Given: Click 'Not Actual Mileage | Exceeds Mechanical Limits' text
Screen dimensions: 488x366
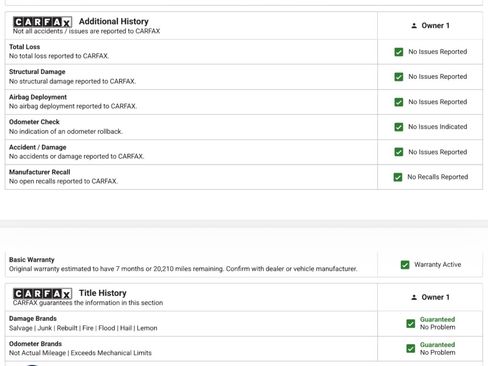Looking at the screenshot, I should point(80,353).
